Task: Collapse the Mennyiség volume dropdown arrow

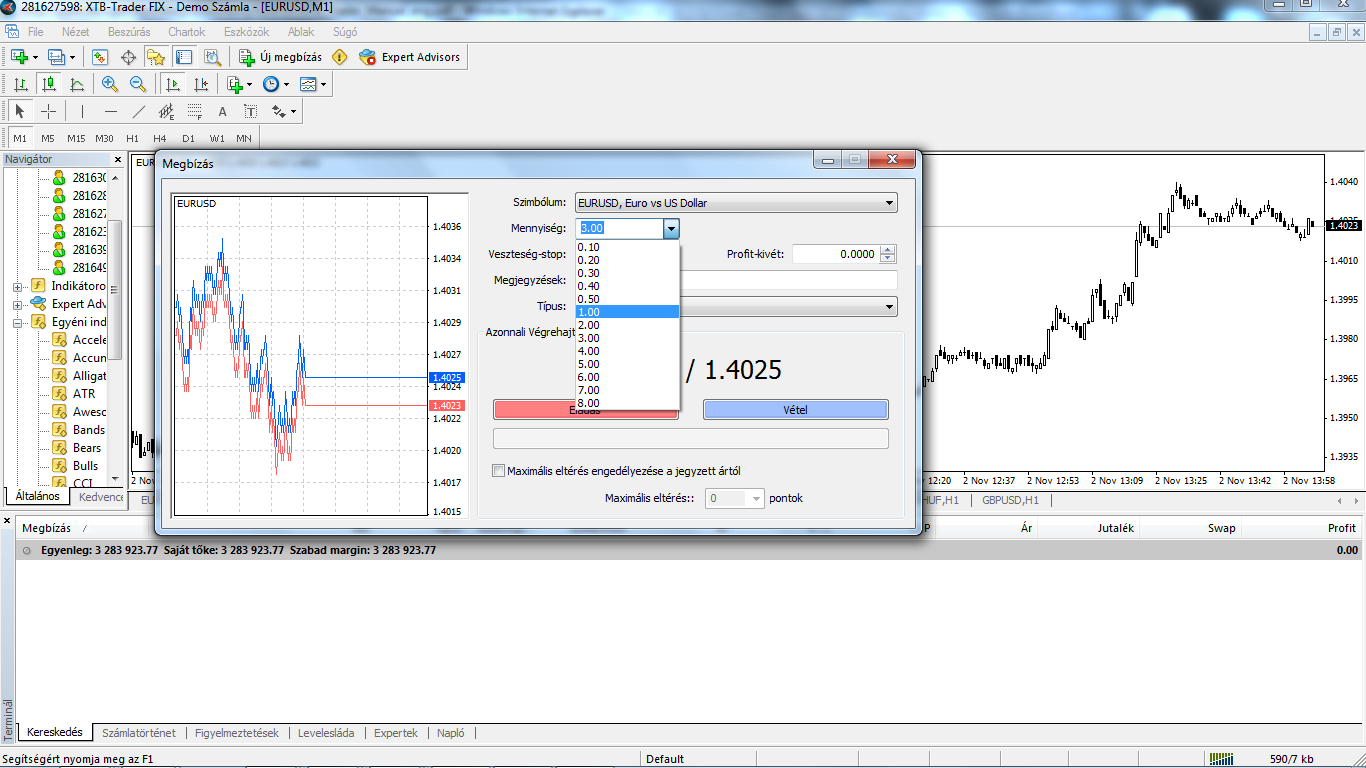Action: point(671,229)
